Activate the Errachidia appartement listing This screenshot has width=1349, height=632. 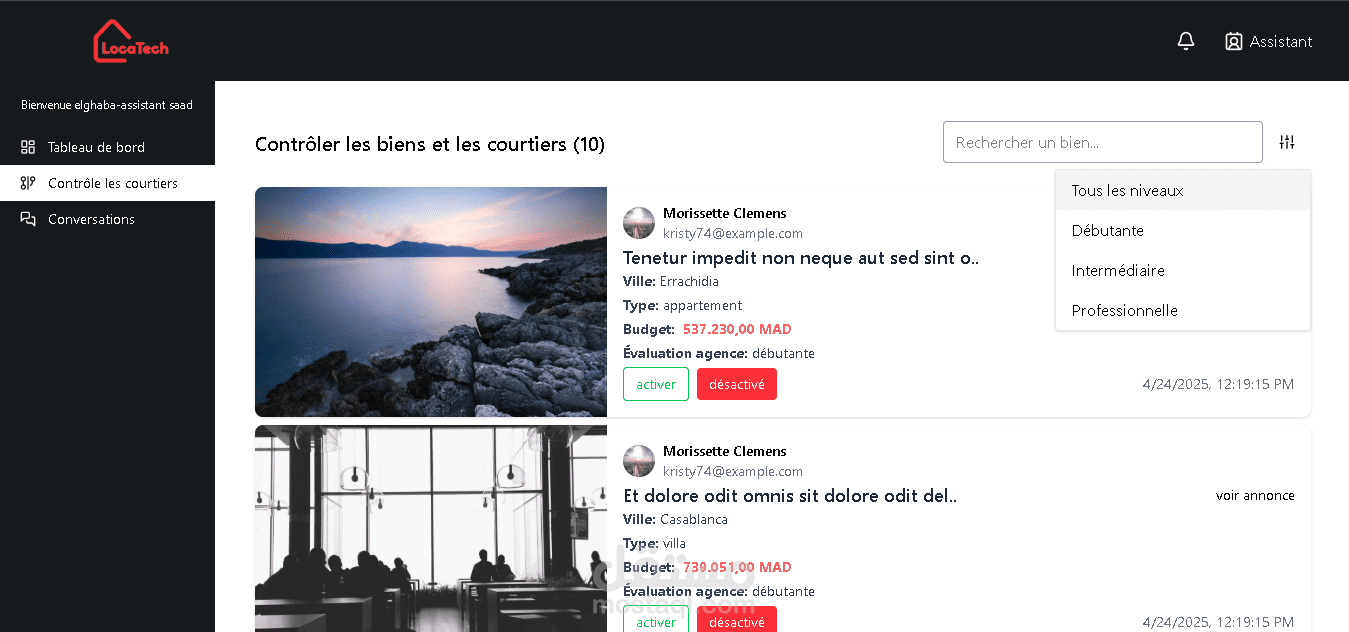point(656,384)
